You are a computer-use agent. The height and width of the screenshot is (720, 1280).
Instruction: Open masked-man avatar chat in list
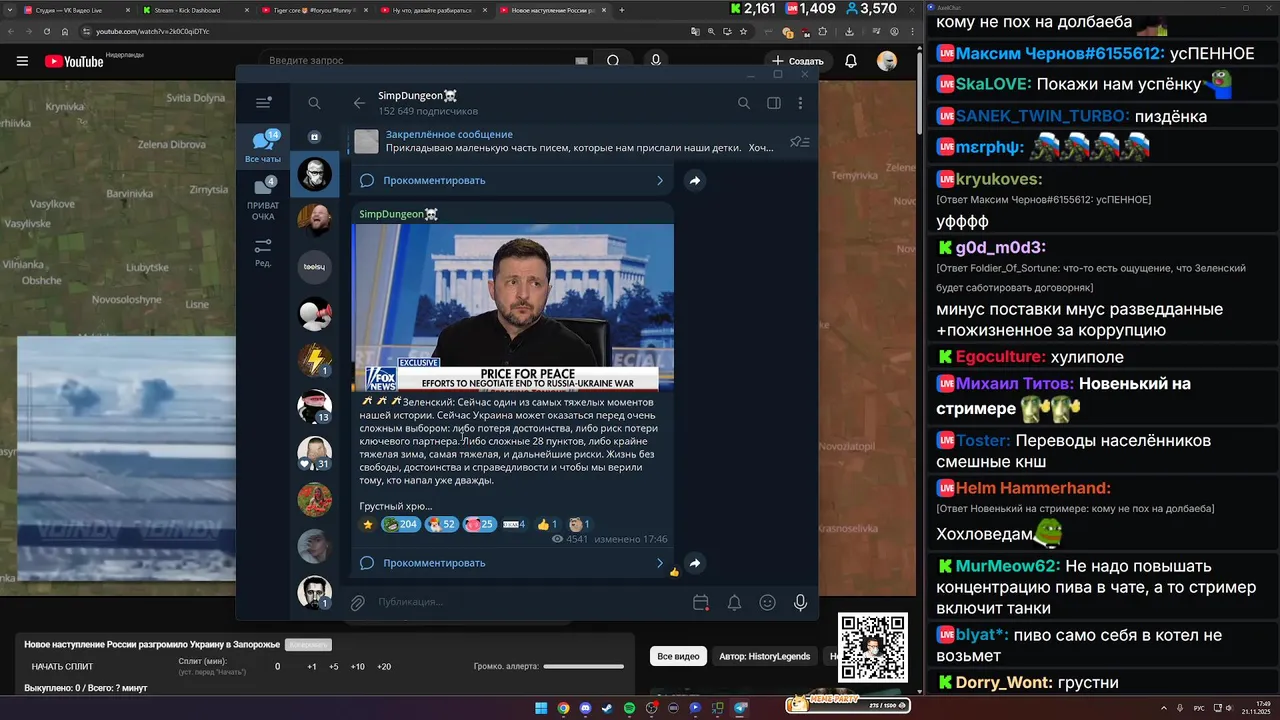pos(314,173)
